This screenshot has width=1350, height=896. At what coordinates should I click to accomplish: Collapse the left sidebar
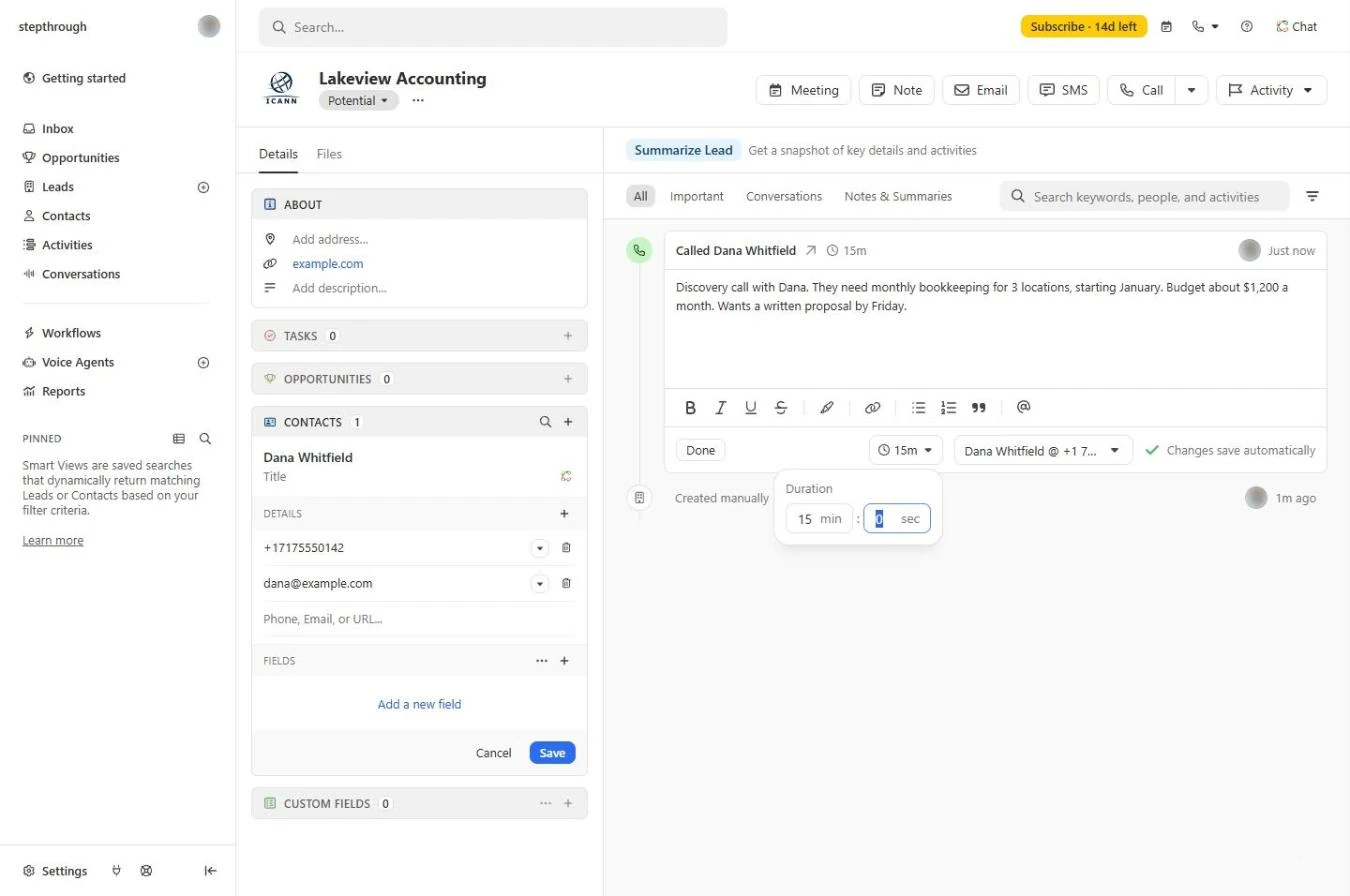(x=210, y=871)
